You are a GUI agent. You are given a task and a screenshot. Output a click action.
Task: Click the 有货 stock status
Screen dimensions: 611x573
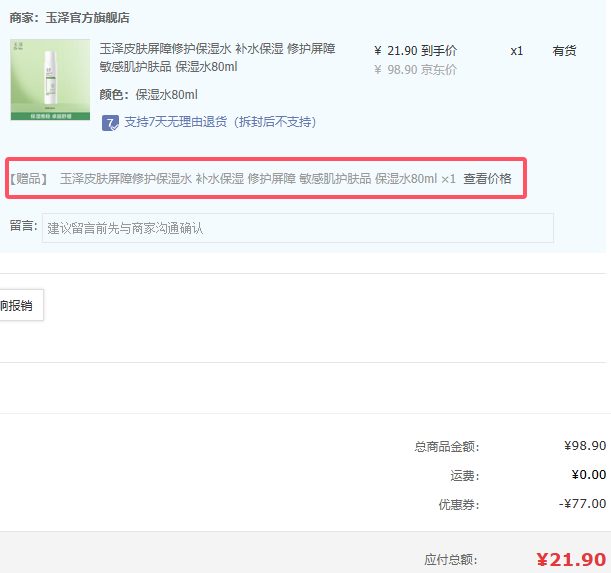click(564, 51)
